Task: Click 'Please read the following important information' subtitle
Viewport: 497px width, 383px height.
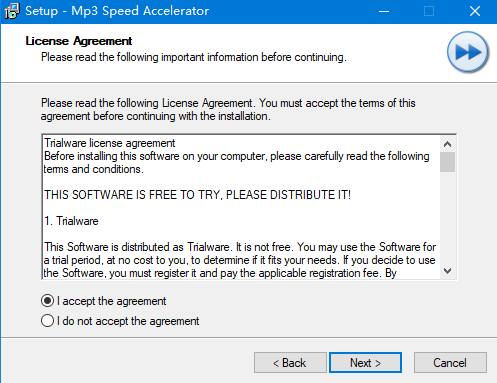Action: 194,57
